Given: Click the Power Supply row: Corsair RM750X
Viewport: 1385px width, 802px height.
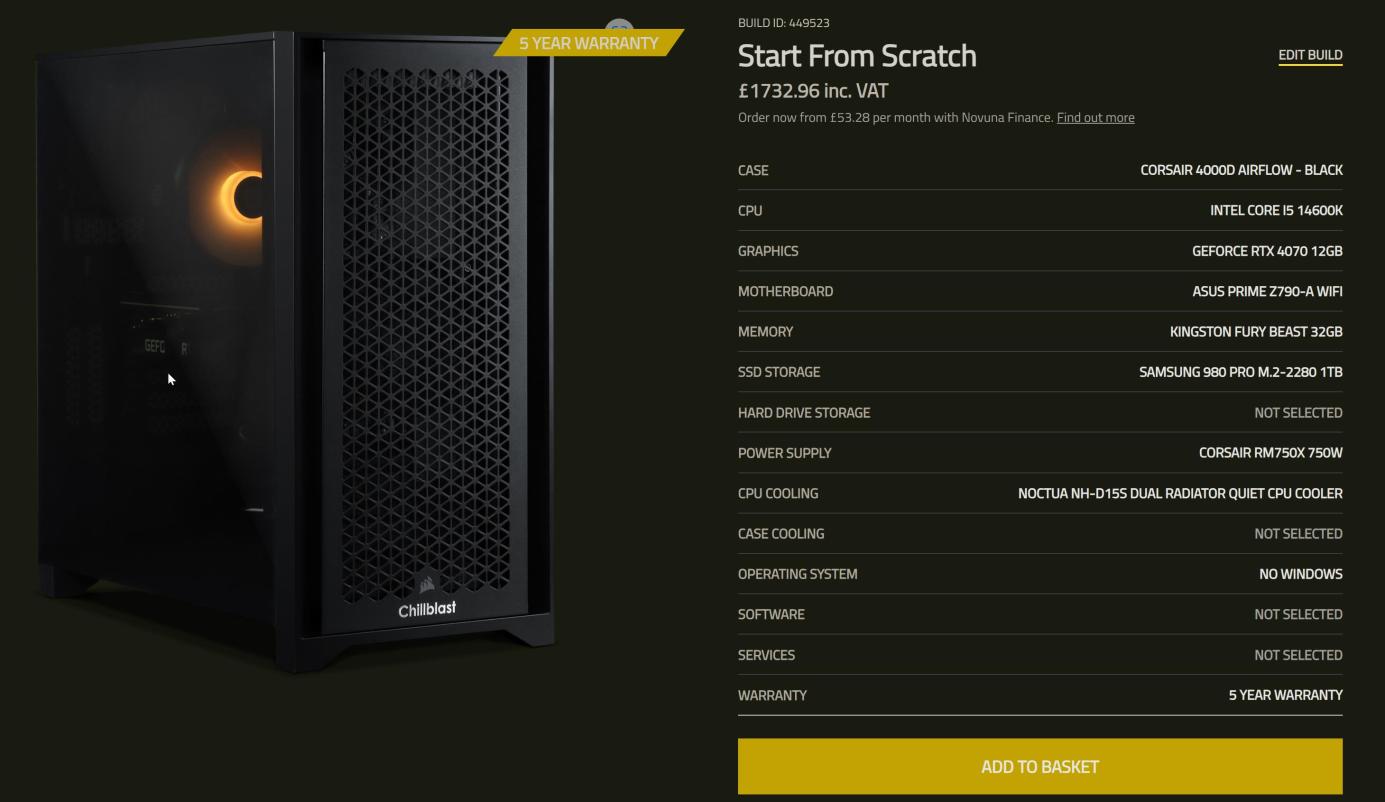Looking at the screenshot, I should [1040, 453].
